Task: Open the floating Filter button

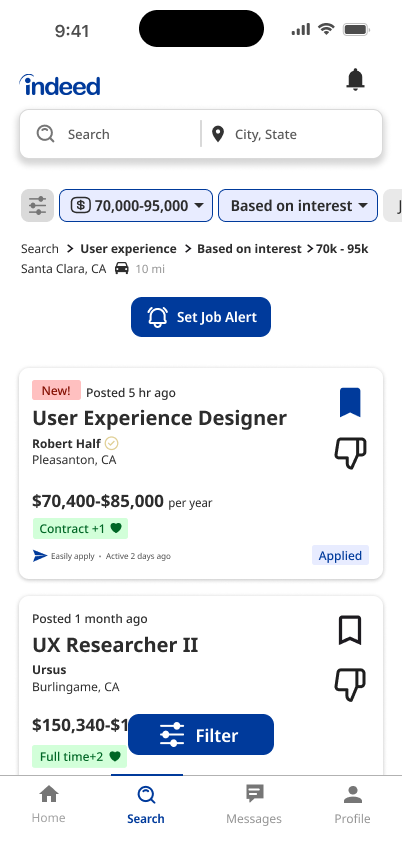Action: click(201, 735)
